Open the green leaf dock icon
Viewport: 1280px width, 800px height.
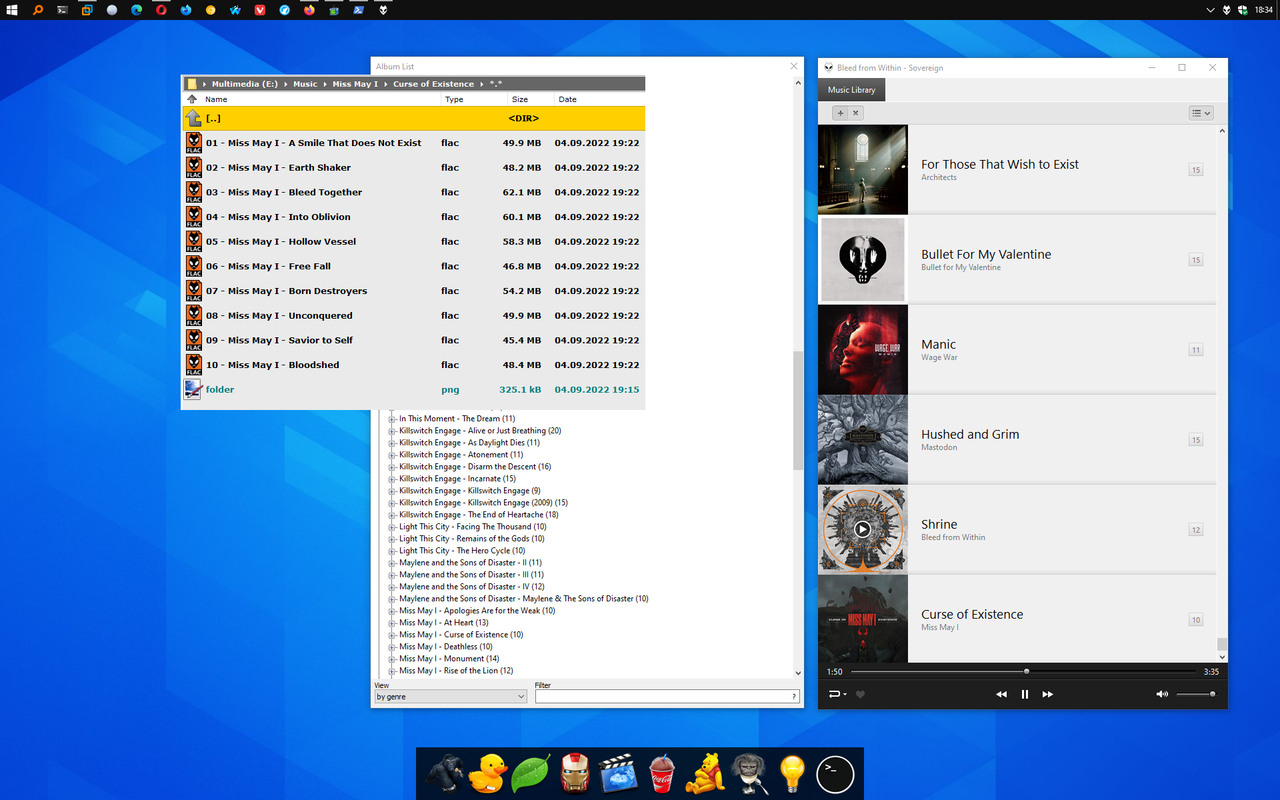coord(531,774)
